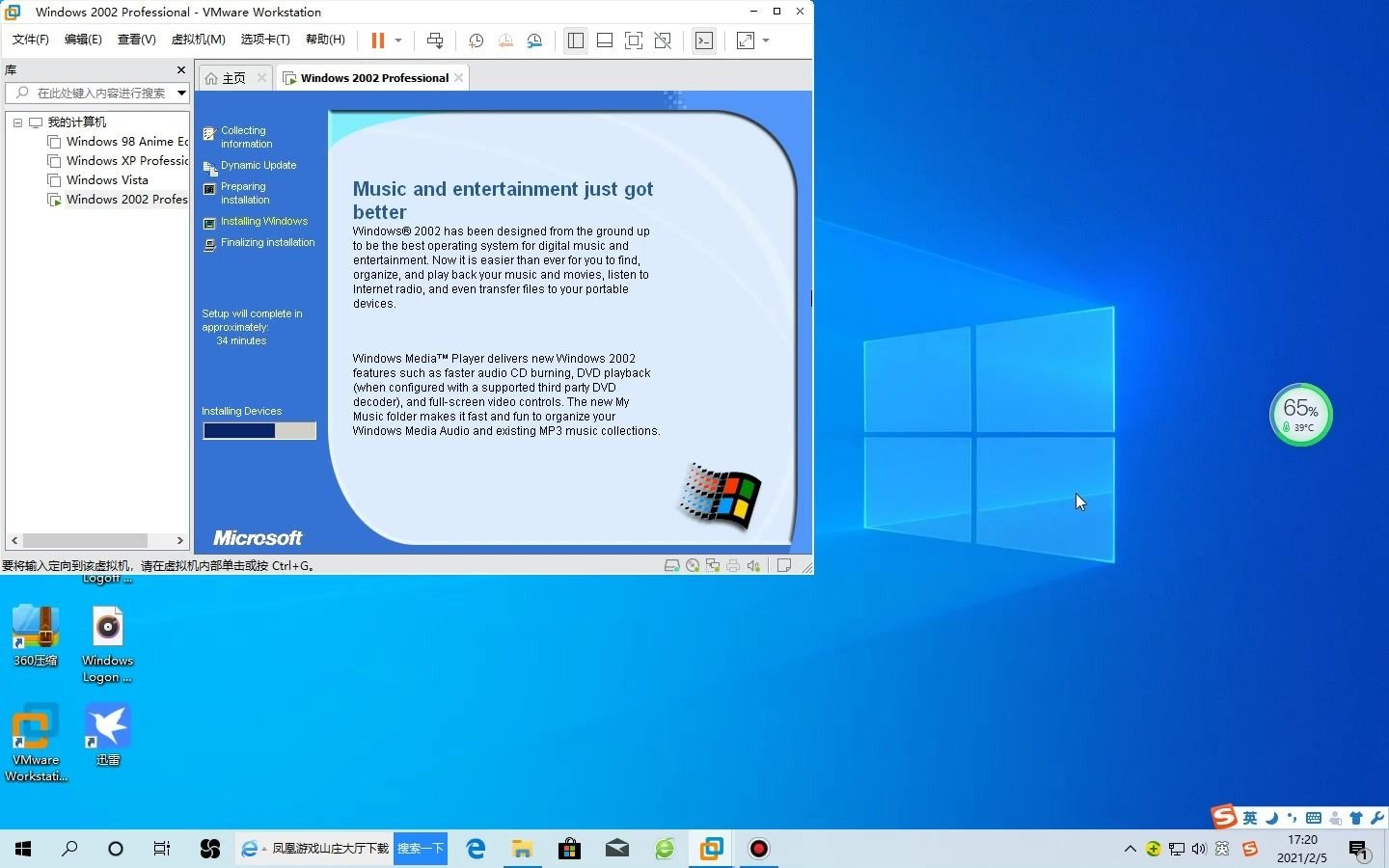Open the 编辑(E) menu
The height and width of the screenshot is (868, 1389).
83,40
